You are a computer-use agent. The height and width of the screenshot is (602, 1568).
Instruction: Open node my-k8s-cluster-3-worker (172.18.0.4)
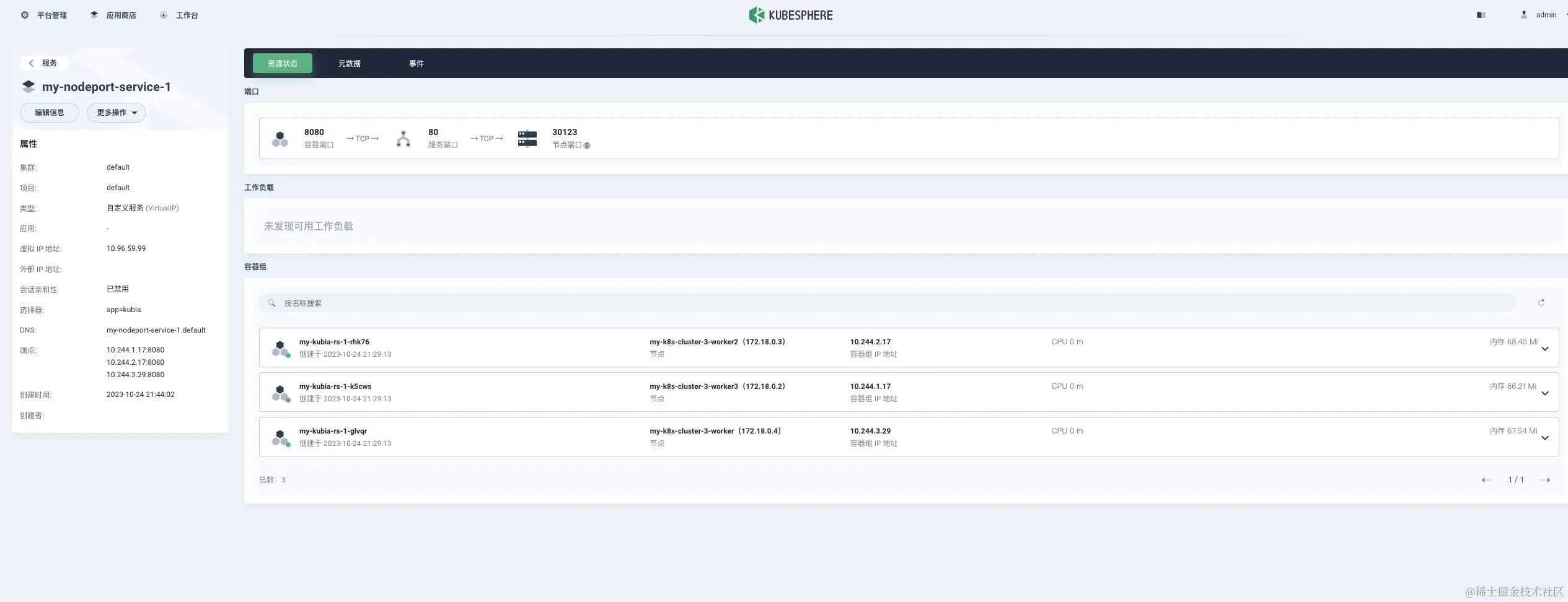(x=715, y=431)
